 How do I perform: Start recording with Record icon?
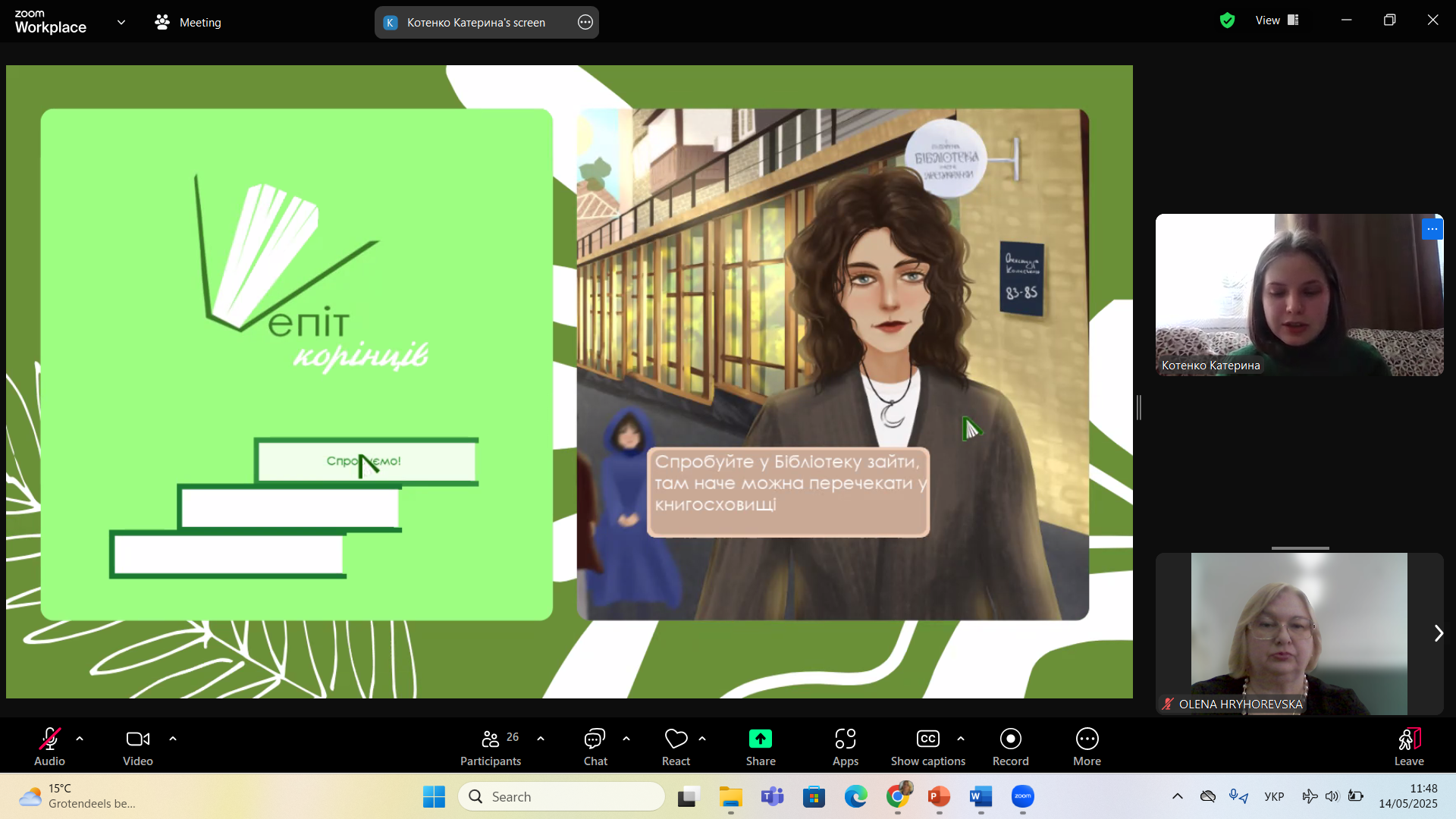(1010, 746)
